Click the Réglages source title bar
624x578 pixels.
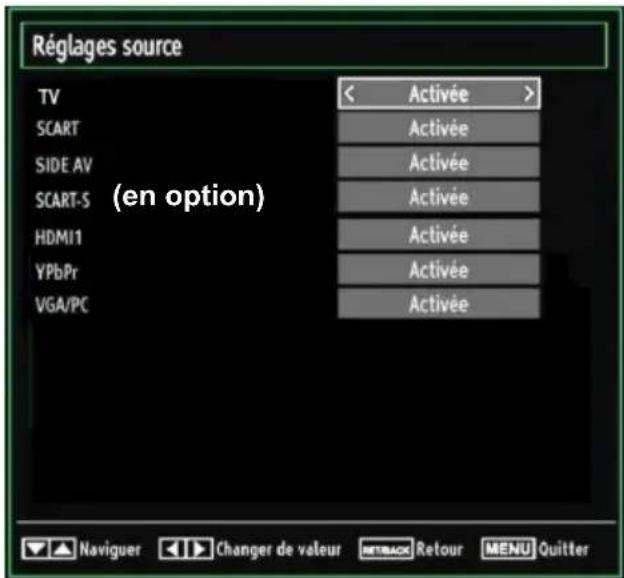click(x=314, y=45)
